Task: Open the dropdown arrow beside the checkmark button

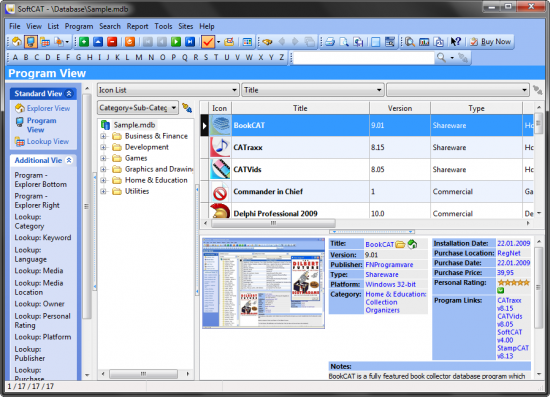Action: click(219, 42)
